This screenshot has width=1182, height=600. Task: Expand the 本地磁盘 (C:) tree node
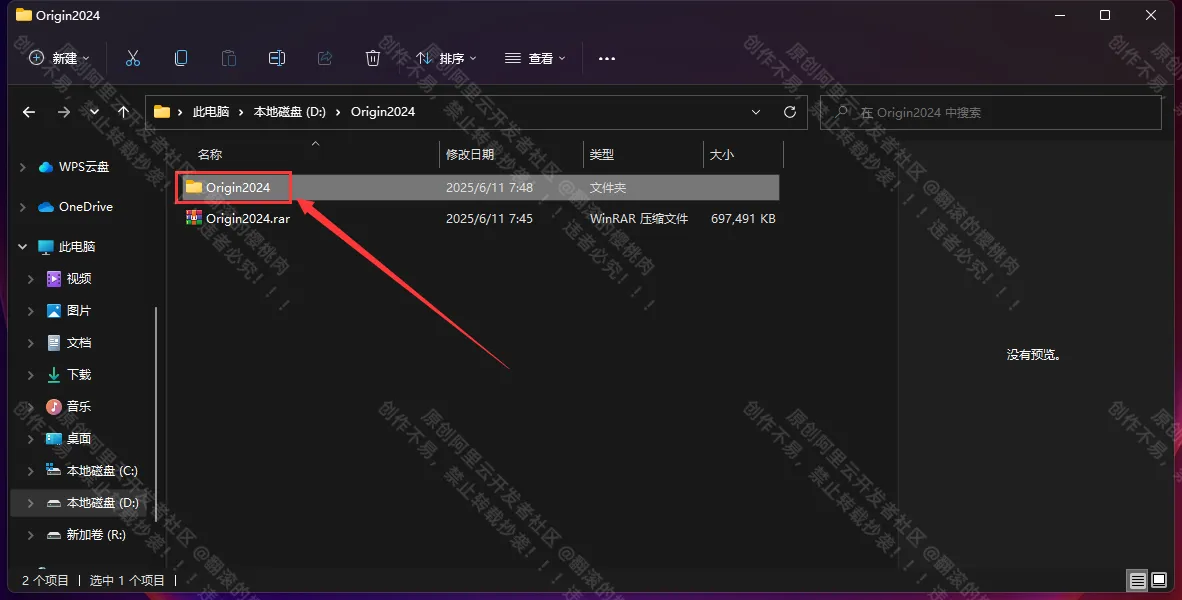pos(31,470)
